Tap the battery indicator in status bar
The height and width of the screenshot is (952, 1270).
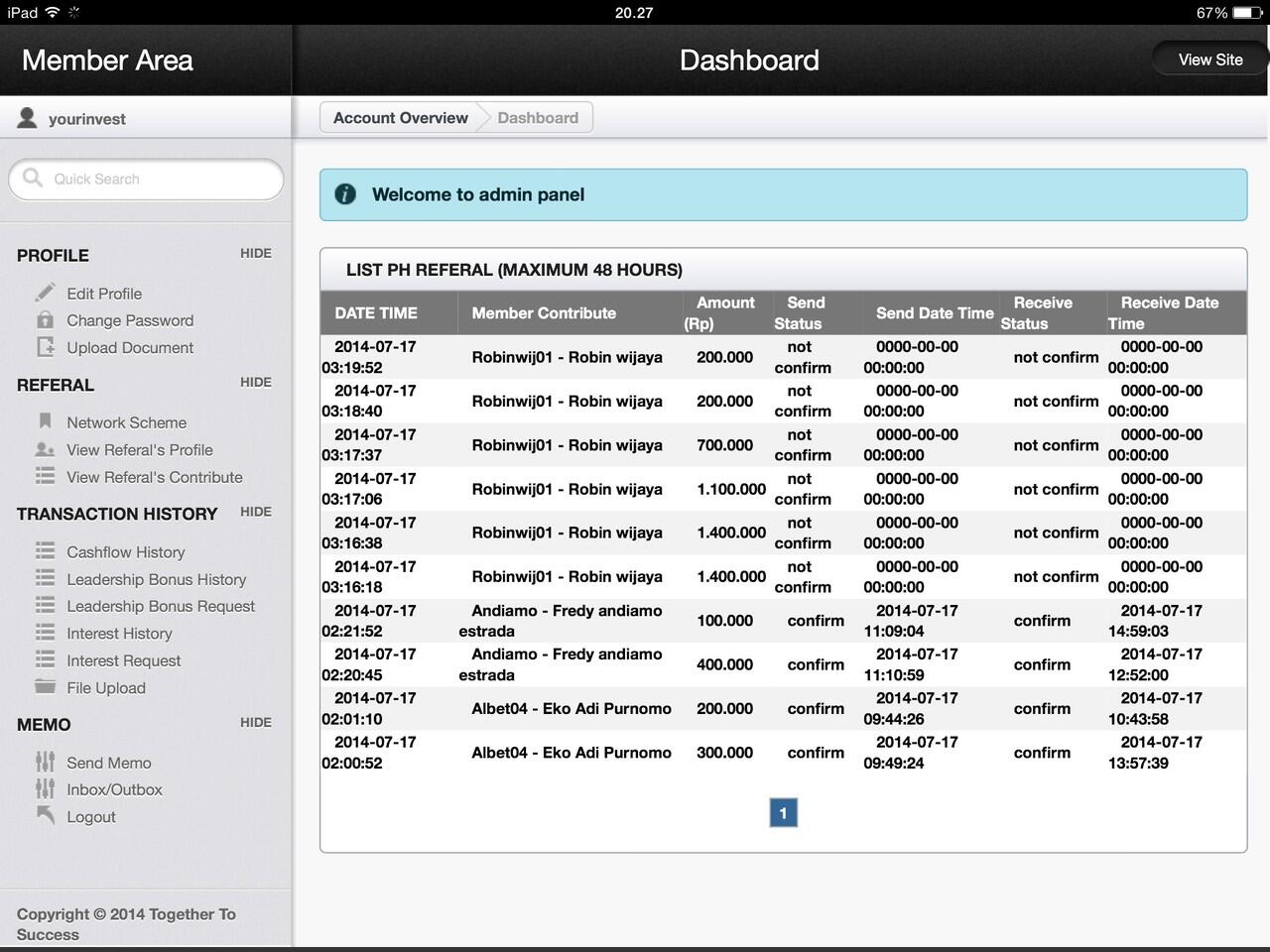[1248, 13]
